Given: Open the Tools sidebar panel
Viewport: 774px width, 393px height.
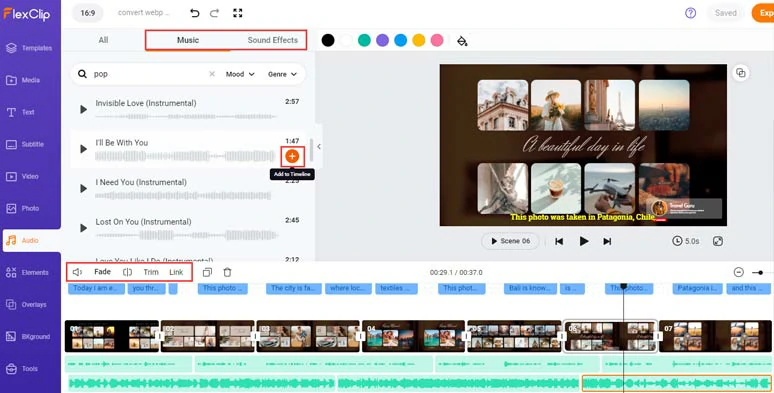Looking at the screenshot, I should [x=22, y=369].
